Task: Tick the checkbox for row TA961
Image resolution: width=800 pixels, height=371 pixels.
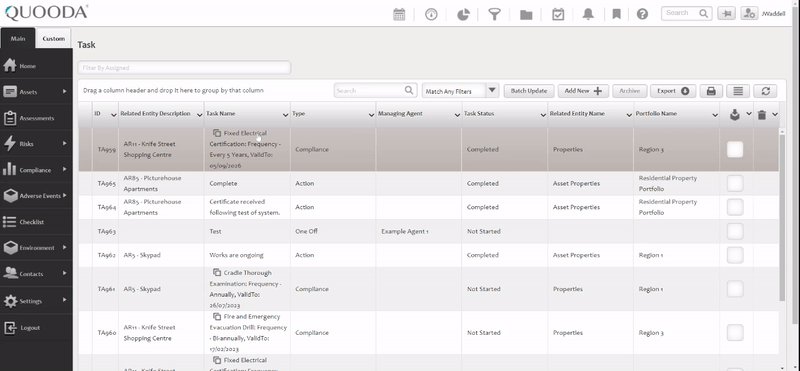Action: click(x=735, y=289)
